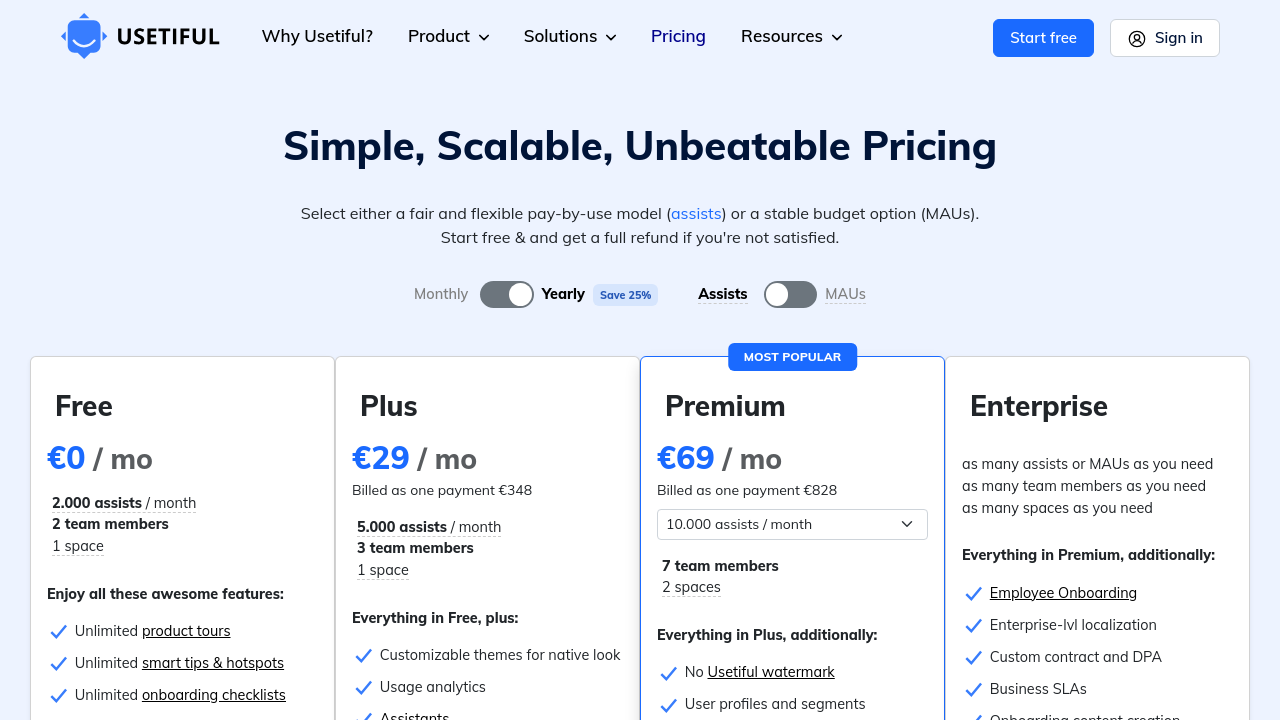Viewport: 1280px width, 720px height.
Task: Toggle the Assists/MAUs pricing switch
Action: tap(790, 294)
